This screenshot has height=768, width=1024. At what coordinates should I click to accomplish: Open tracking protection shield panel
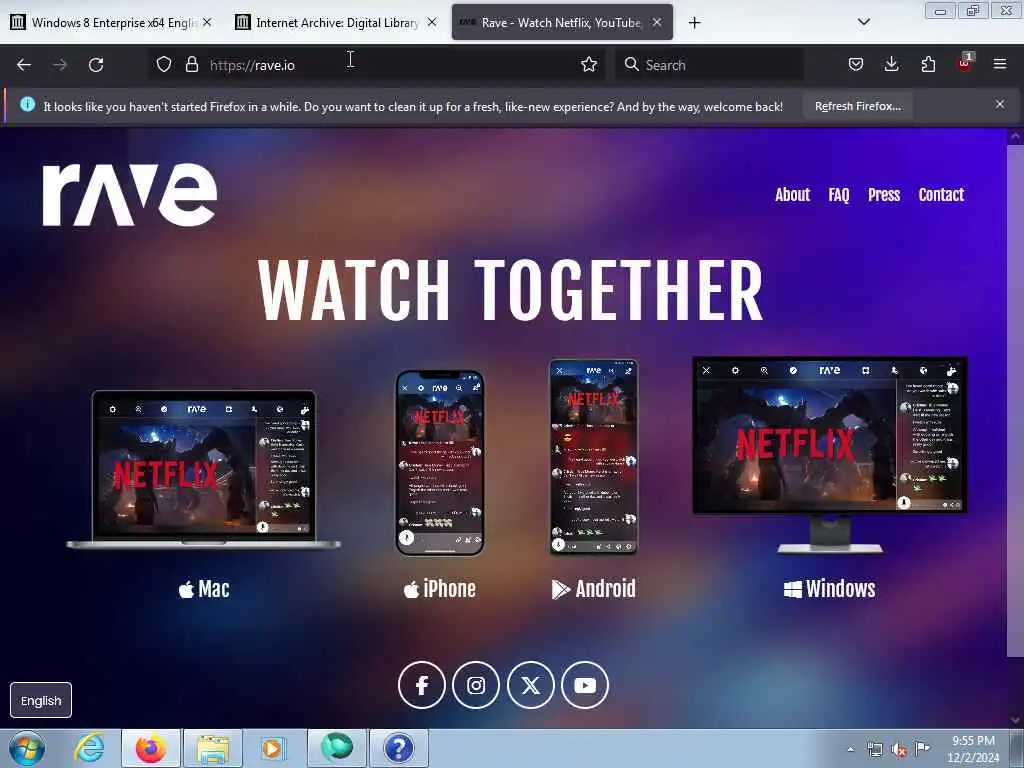point(164,64)
